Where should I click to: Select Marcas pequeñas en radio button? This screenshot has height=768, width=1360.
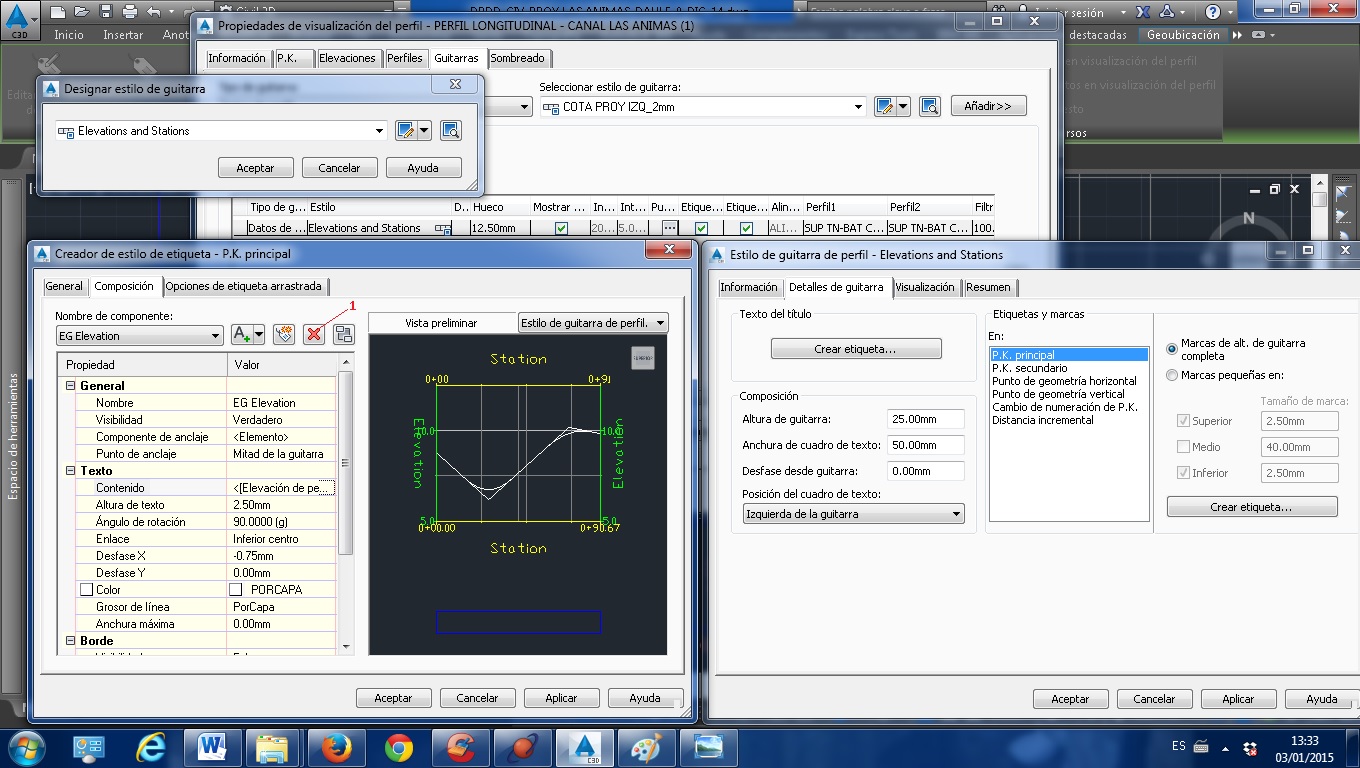coord(1172,375)
